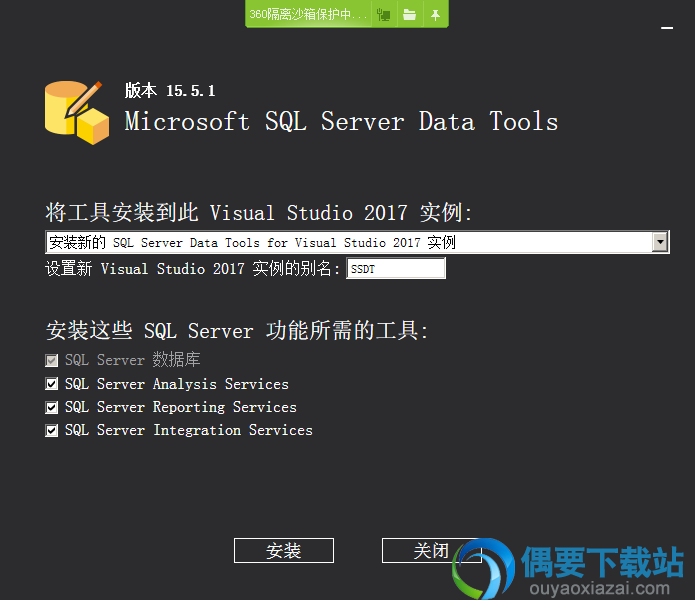Click the 安装这些 SQL Server 功能所需的工具 heading

(x=237, y=331)
